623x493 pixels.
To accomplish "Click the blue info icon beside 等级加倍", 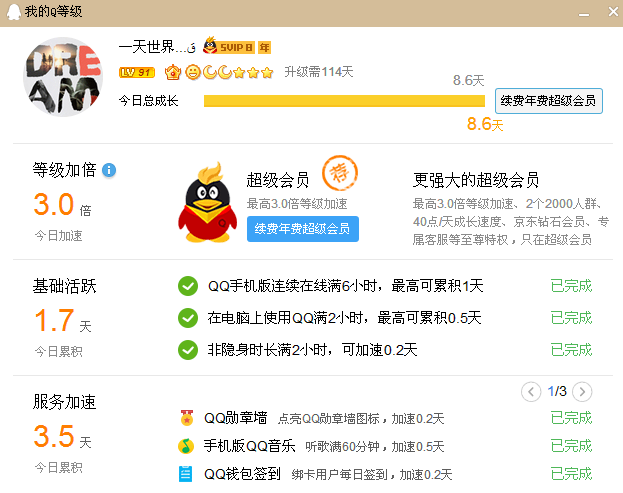I will [x=109, y=170].
